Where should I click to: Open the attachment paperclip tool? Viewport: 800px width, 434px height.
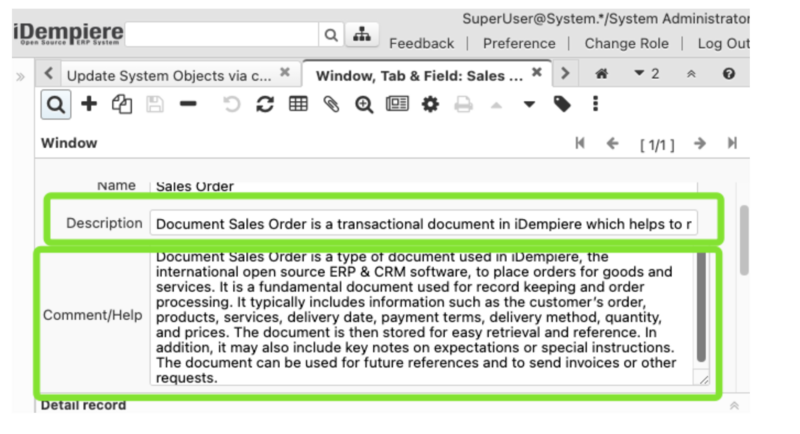(331, 104)
